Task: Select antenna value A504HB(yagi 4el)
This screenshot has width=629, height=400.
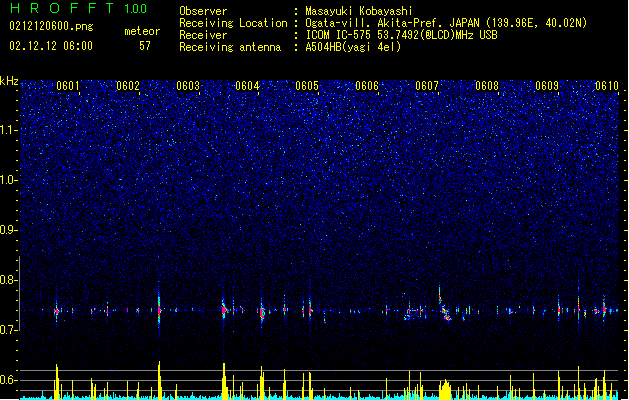Action: pos(353,47)
